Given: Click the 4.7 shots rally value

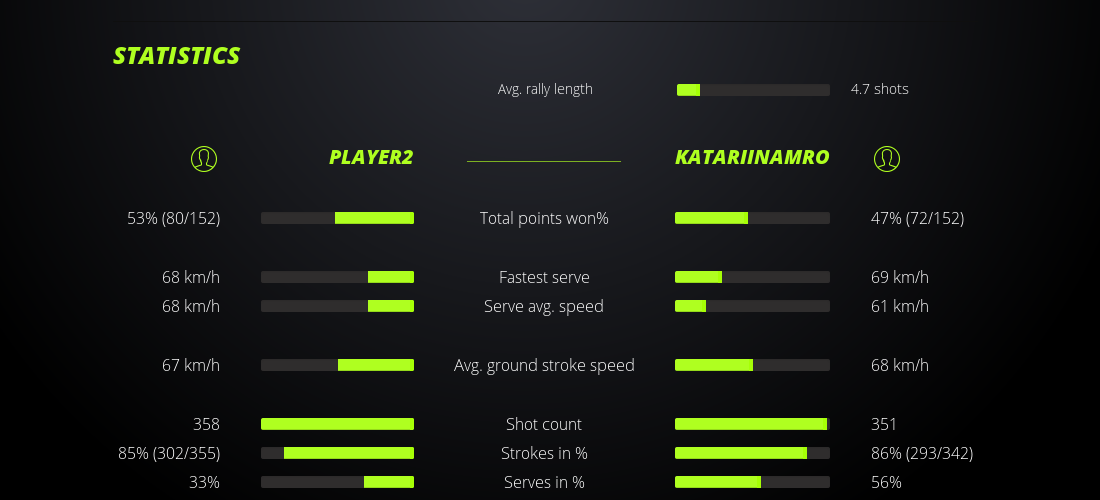Looking at the screenshot, I should [x=880, y=89].
